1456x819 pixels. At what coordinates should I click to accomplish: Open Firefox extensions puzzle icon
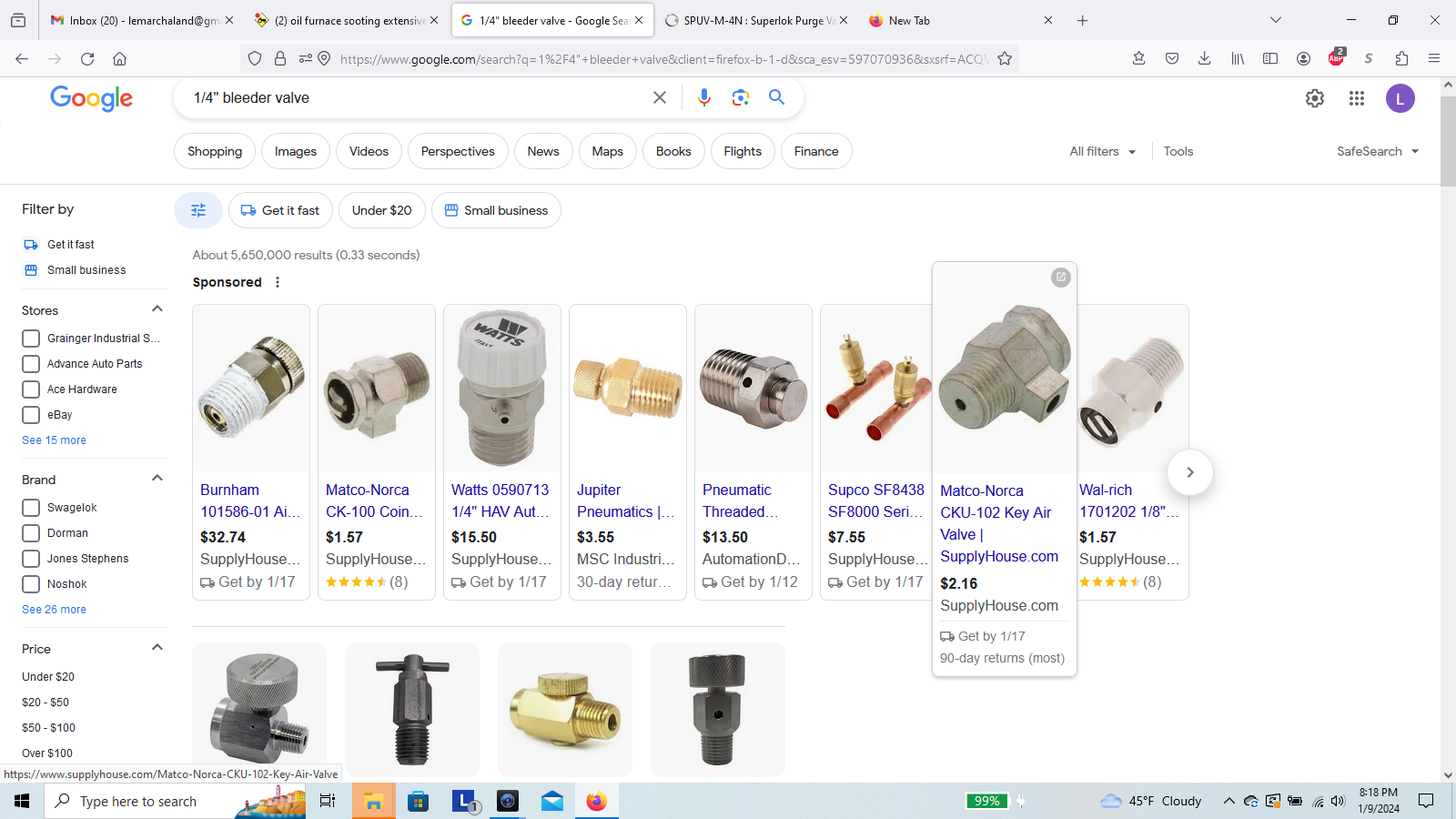(1401, 58)
